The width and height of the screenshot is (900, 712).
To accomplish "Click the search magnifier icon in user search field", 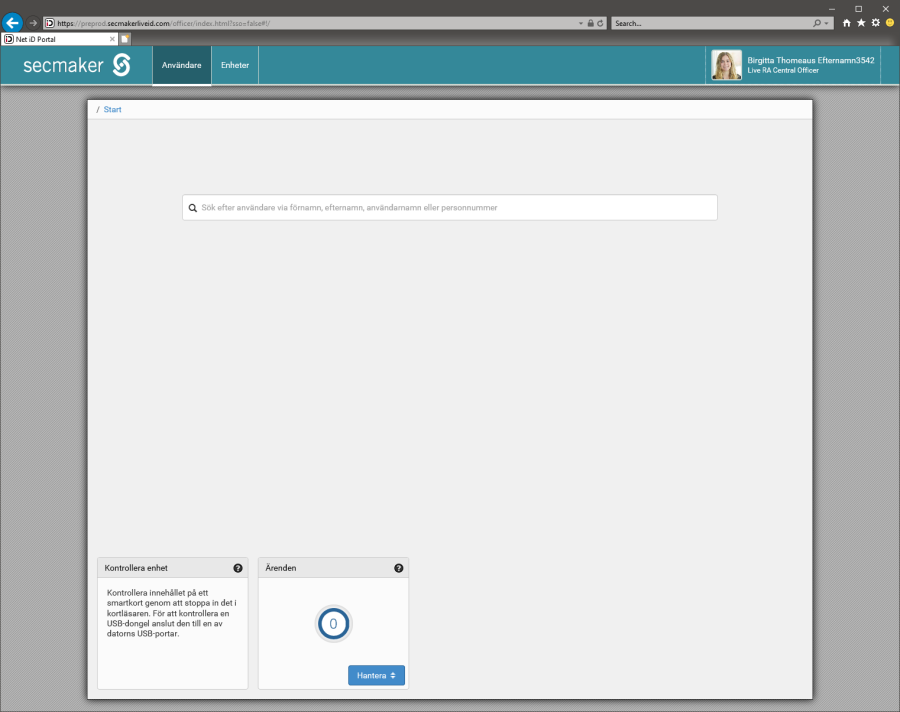I will tap(192, 208).
